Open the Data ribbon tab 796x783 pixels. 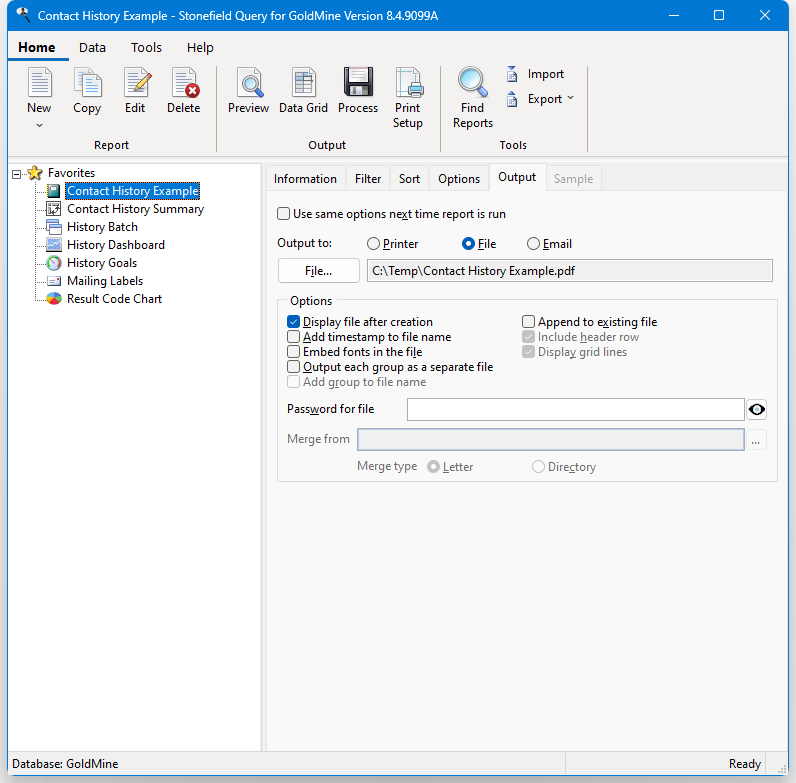(92, 47)
